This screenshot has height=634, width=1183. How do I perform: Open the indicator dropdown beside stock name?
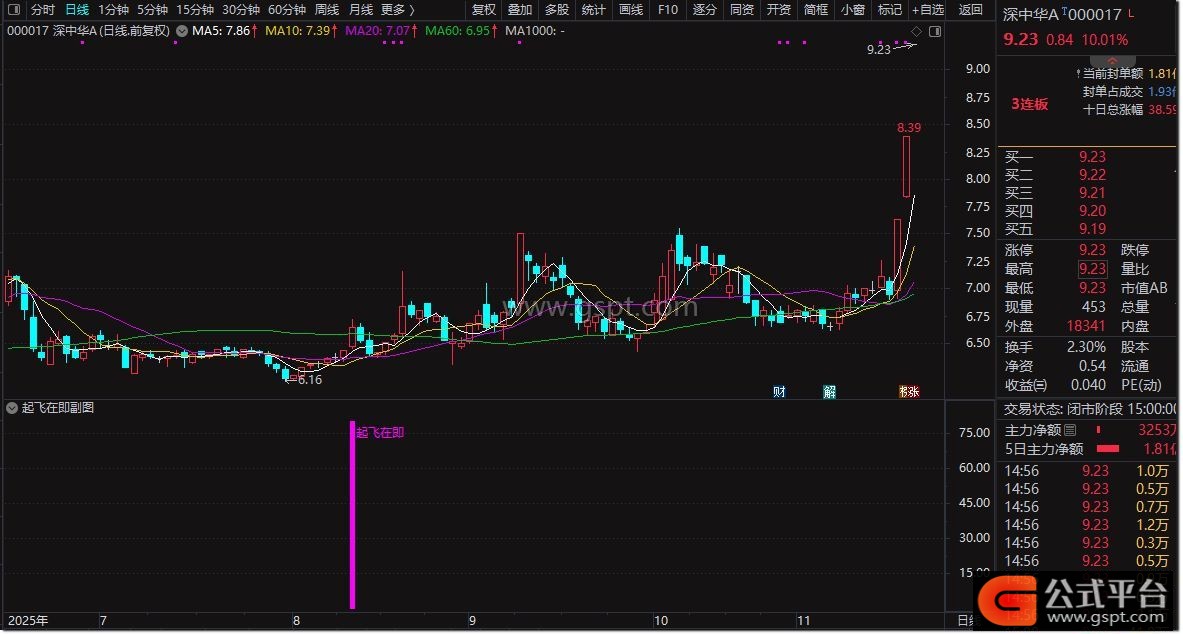click(180, 31)
